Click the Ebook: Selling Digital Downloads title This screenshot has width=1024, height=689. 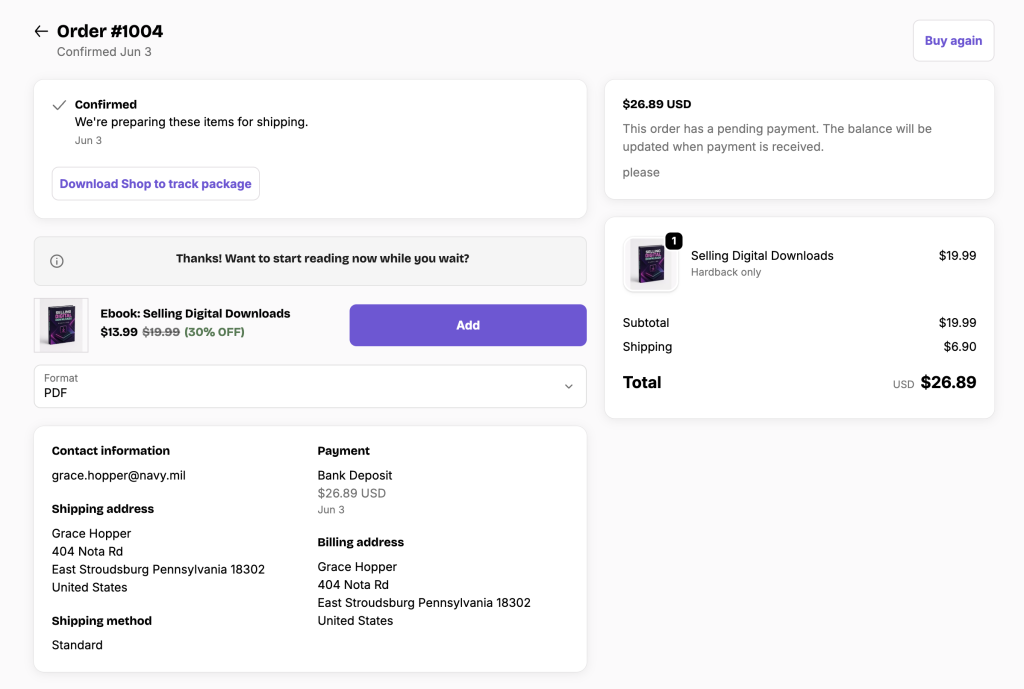[195, 313]
